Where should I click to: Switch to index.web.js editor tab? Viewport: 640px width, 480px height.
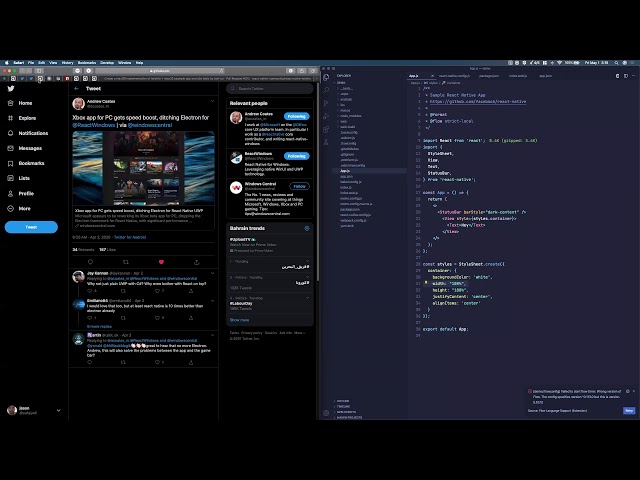point(518,76)
